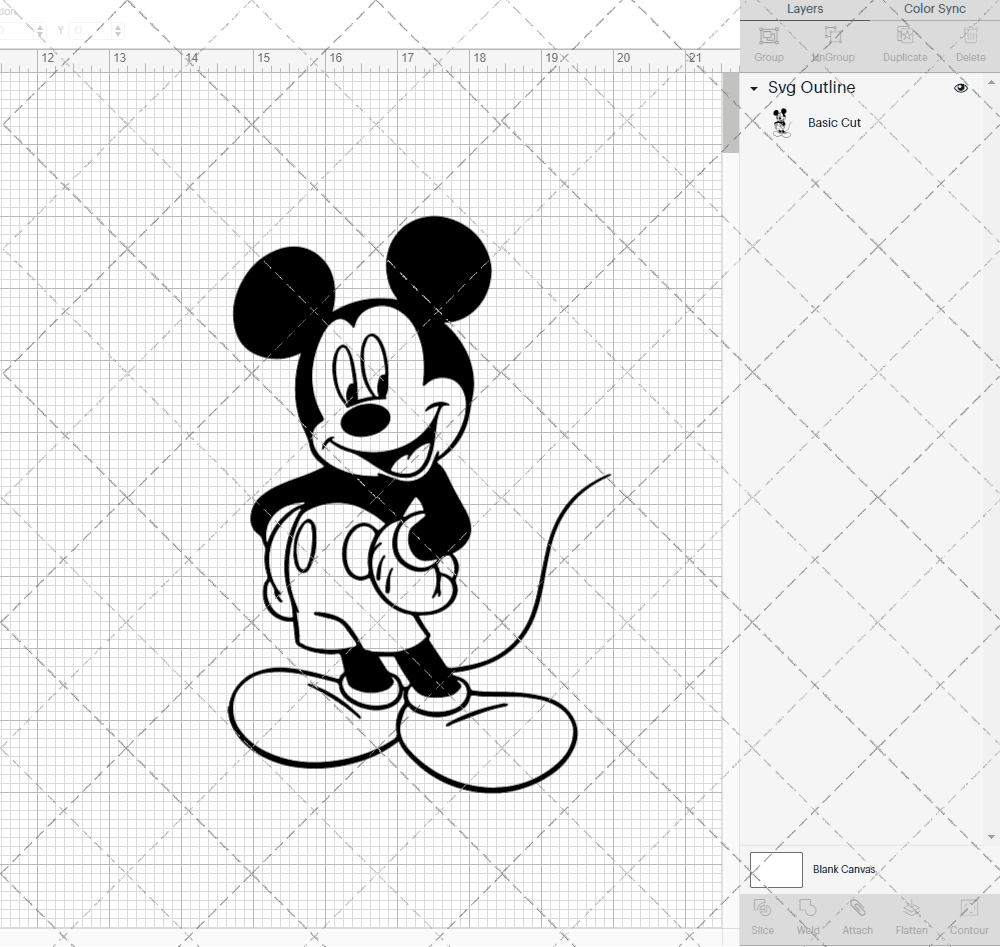The height and width of the screenshot is (947, 1000).
Task: Click the UnGroup icon
Action: click(832, 35)
